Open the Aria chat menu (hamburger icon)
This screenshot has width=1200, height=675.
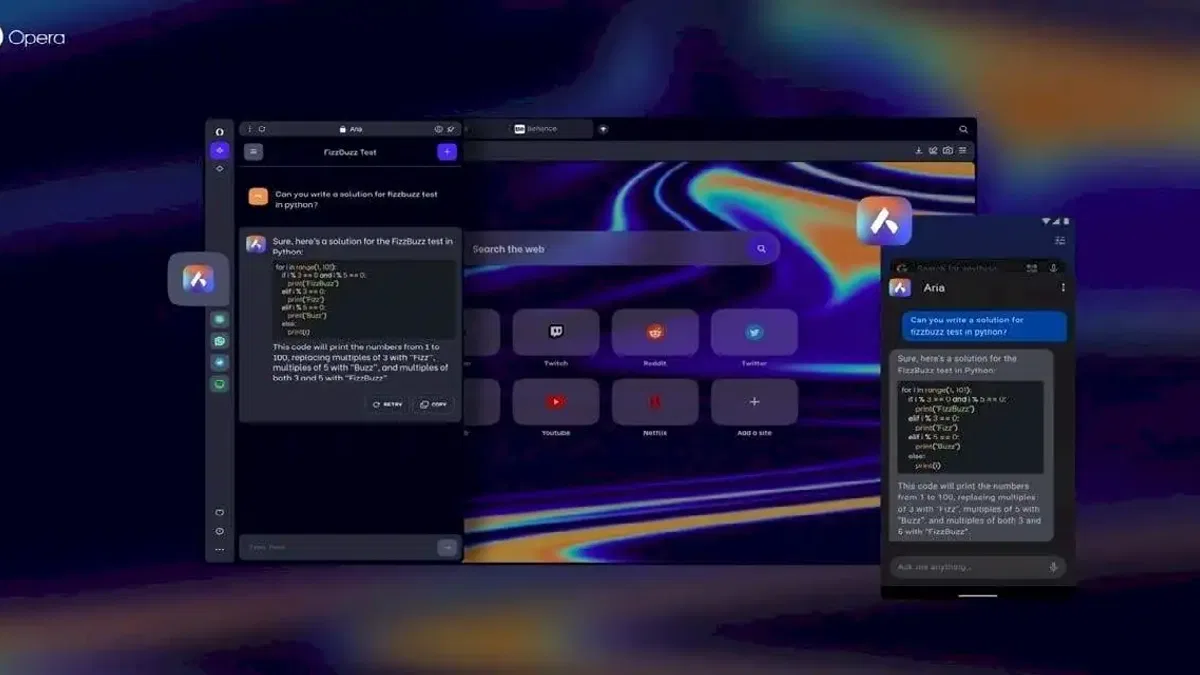pyautogui.click(x=254, y=152)
